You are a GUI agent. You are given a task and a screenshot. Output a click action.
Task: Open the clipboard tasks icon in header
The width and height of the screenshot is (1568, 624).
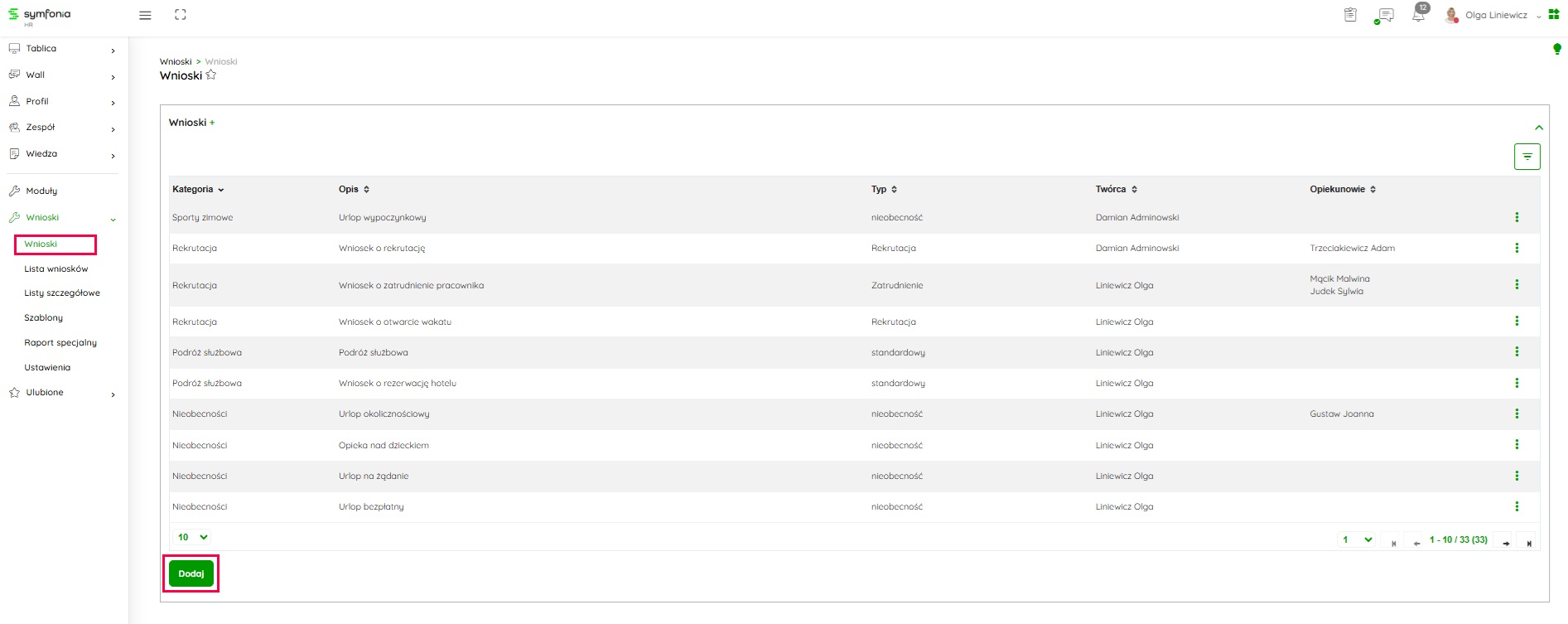click(1350, 15)
